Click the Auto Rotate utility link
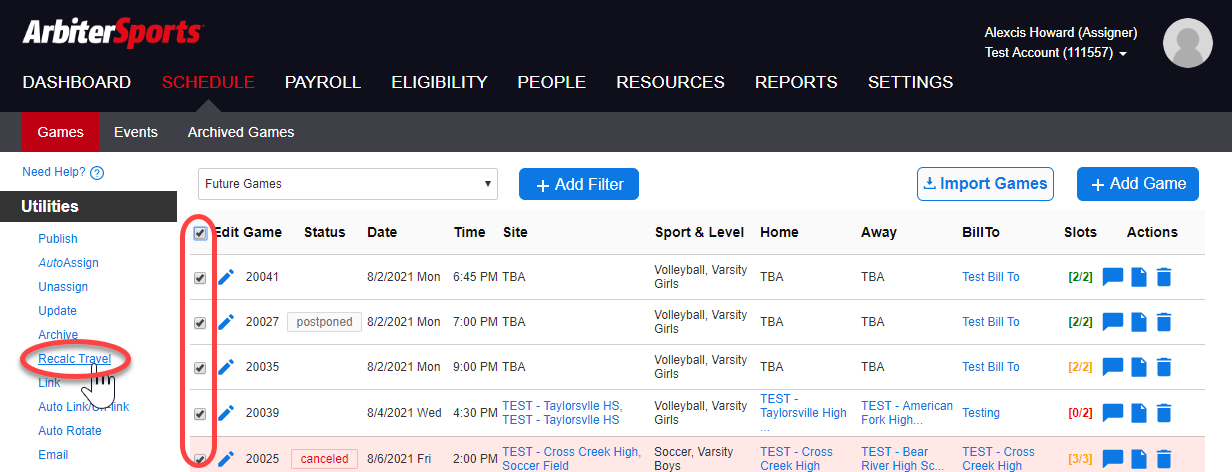Screen dimensions: 1232x472 (x=70, y=431)
